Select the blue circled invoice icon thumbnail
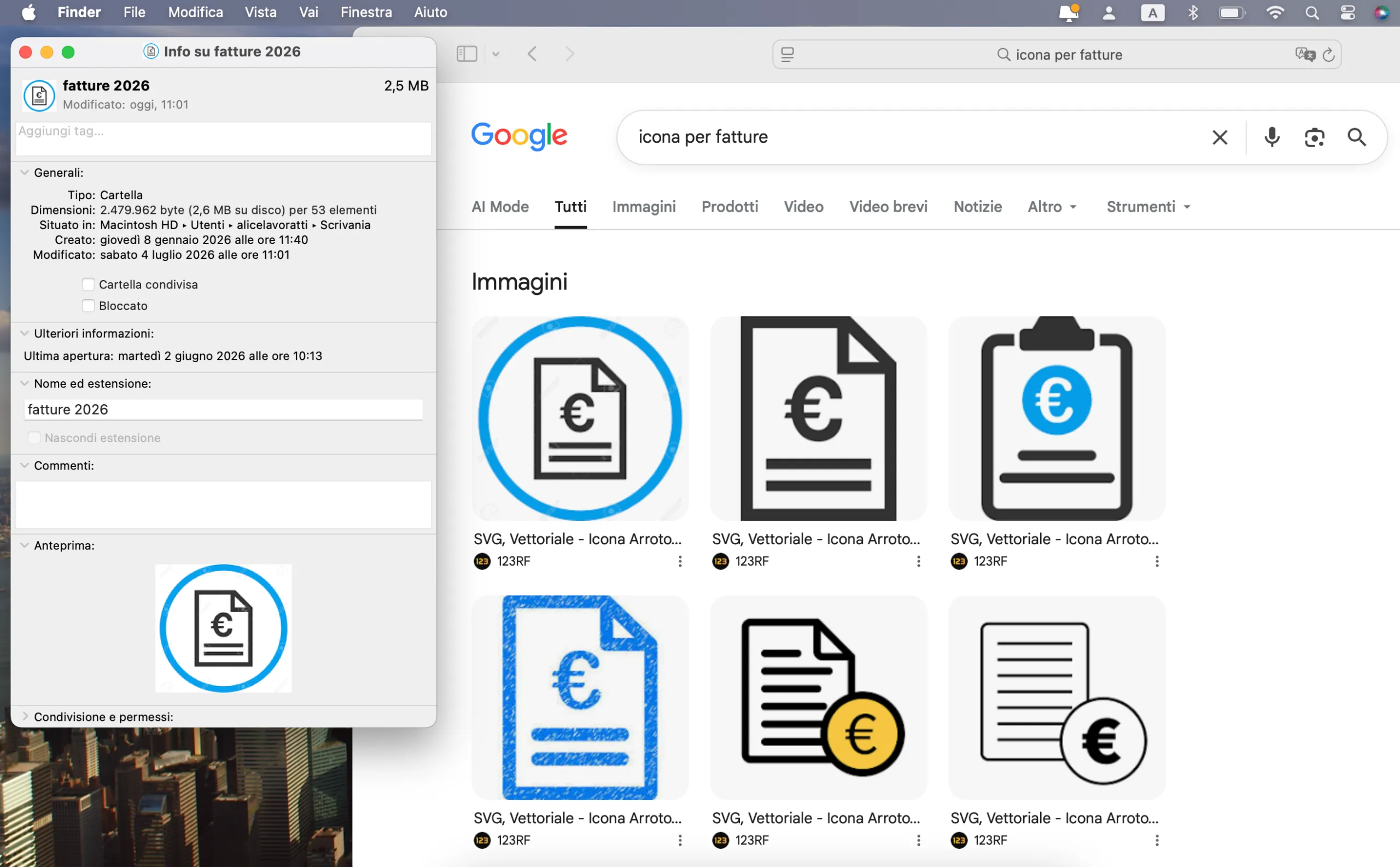Image resolution: width=1400 pixels, height=867 pixels. [580, 418]
